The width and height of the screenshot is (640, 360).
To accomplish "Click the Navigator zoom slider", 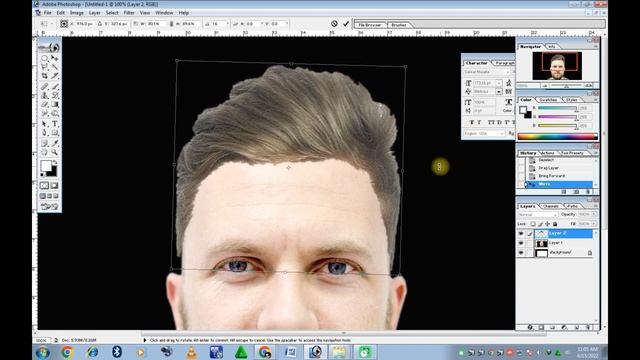I will coord(566,86).
